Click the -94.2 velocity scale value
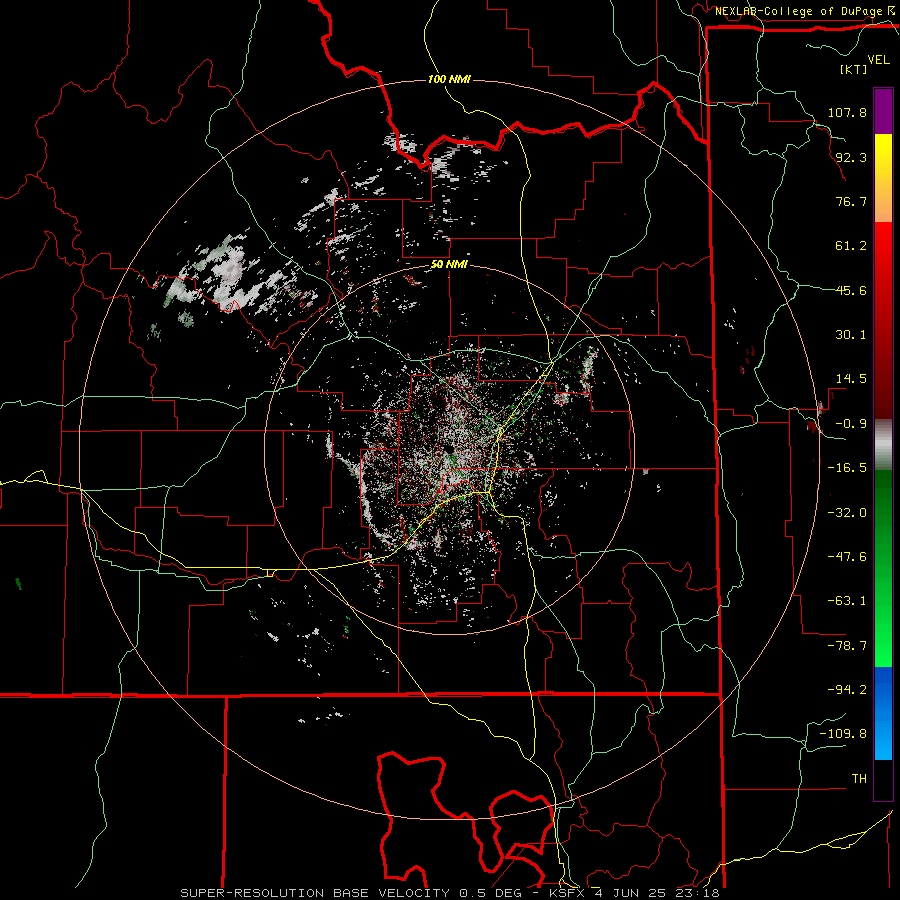Viewport: 900px width, 900px height. [847, 690]
